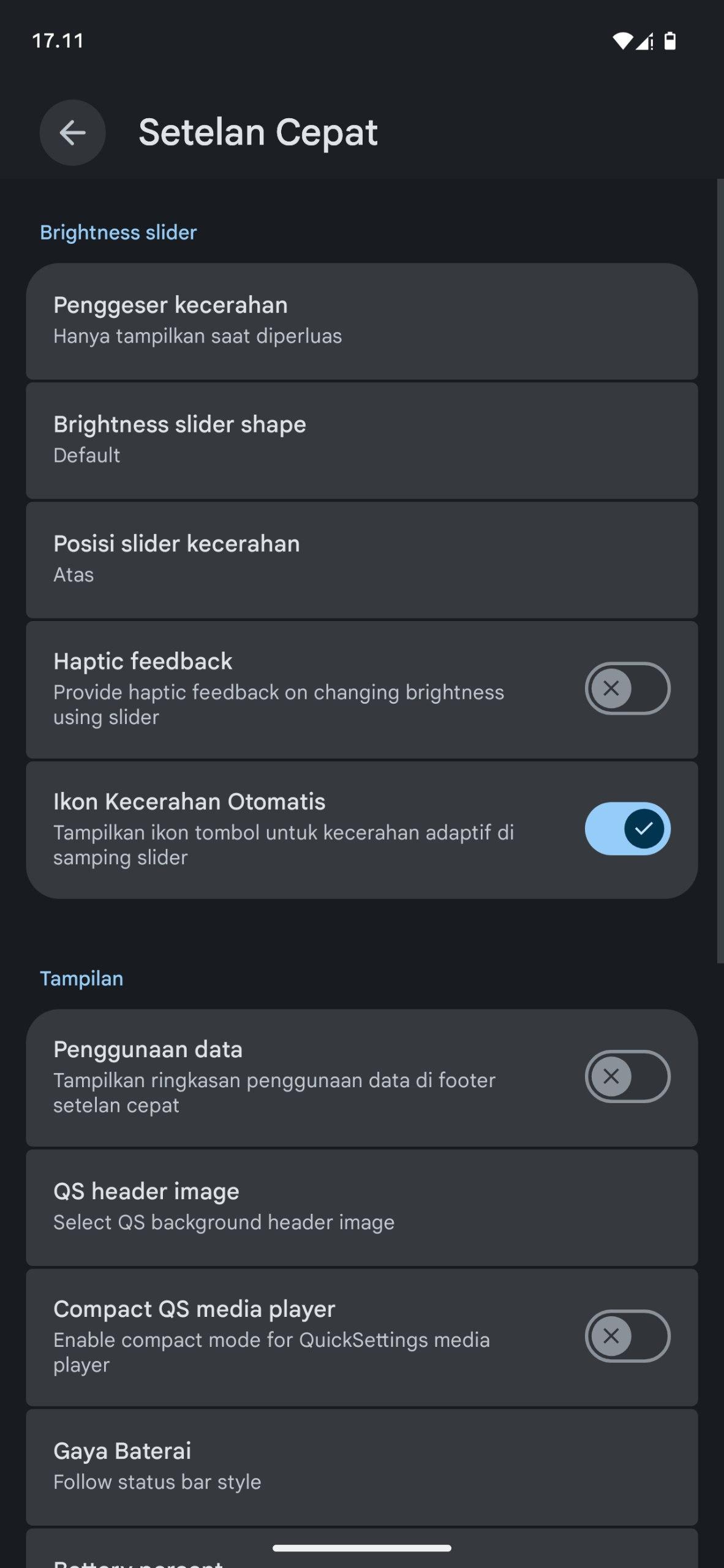Open QS header image setting
724x1568 pixels.
point(361,1207)
